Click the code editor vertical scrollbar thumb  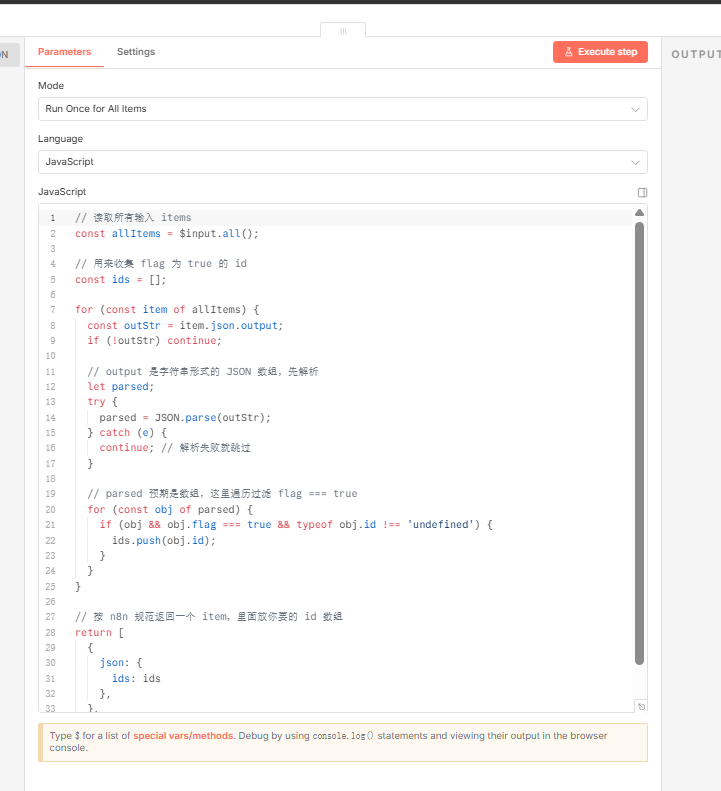pos(640,440)
